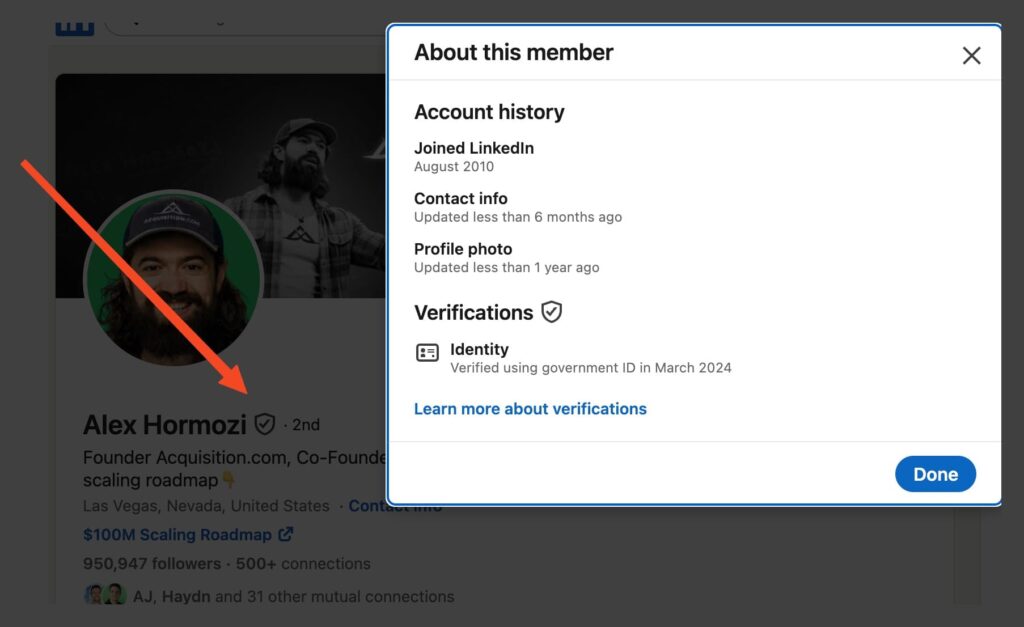The height and width of the screenshot is (627, 1024).
Task: Click 'Updated less than 6 months ago'
Action: [x=518, y=217]
